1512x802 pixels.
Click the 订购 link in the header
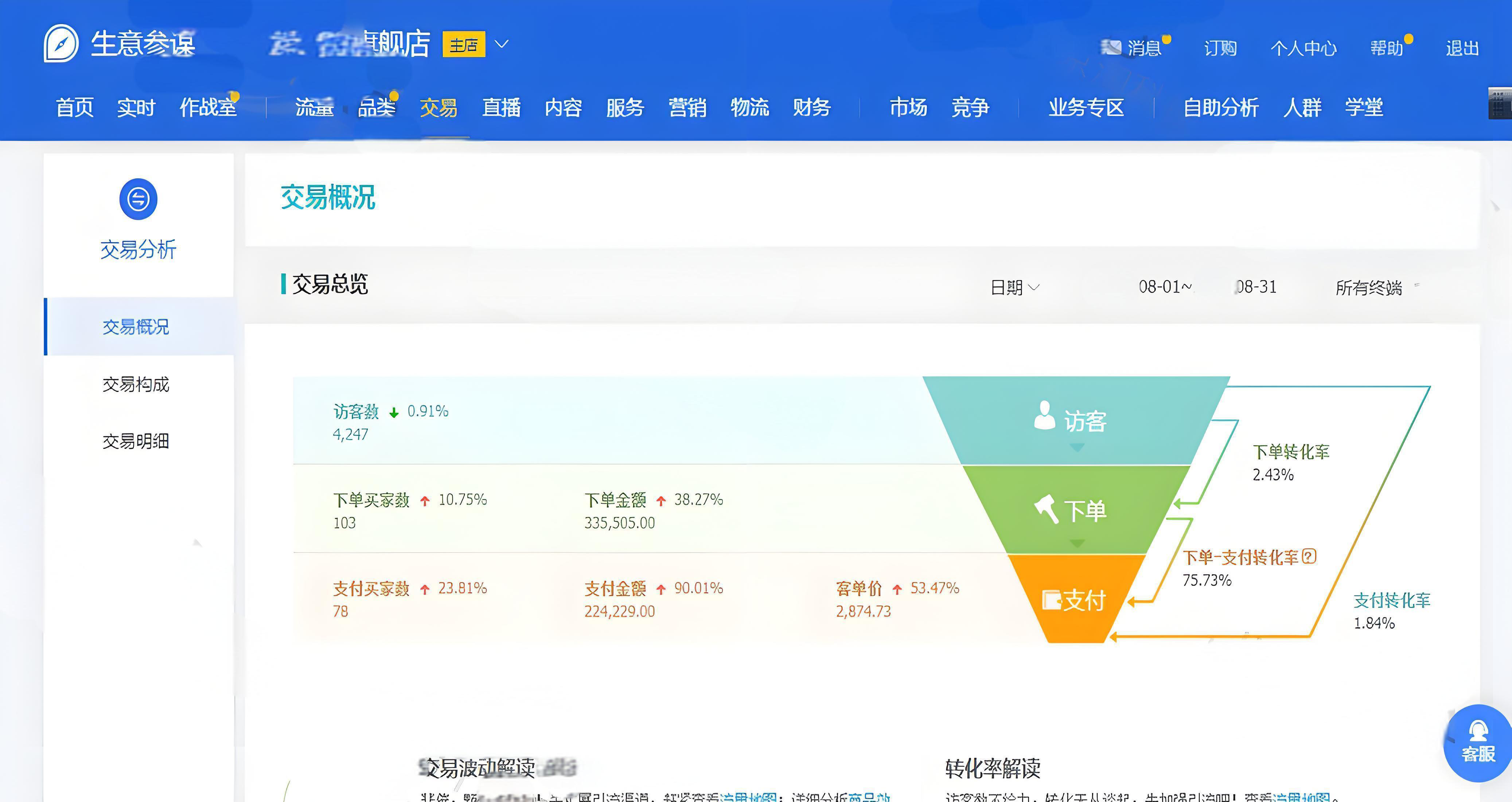1220,48
